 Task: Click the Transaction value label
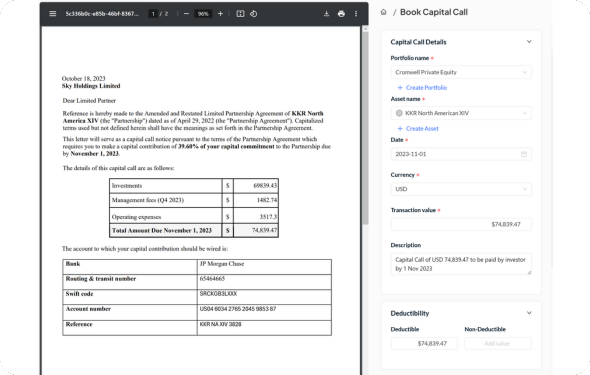pyautogui.click(x=413, y=210)
